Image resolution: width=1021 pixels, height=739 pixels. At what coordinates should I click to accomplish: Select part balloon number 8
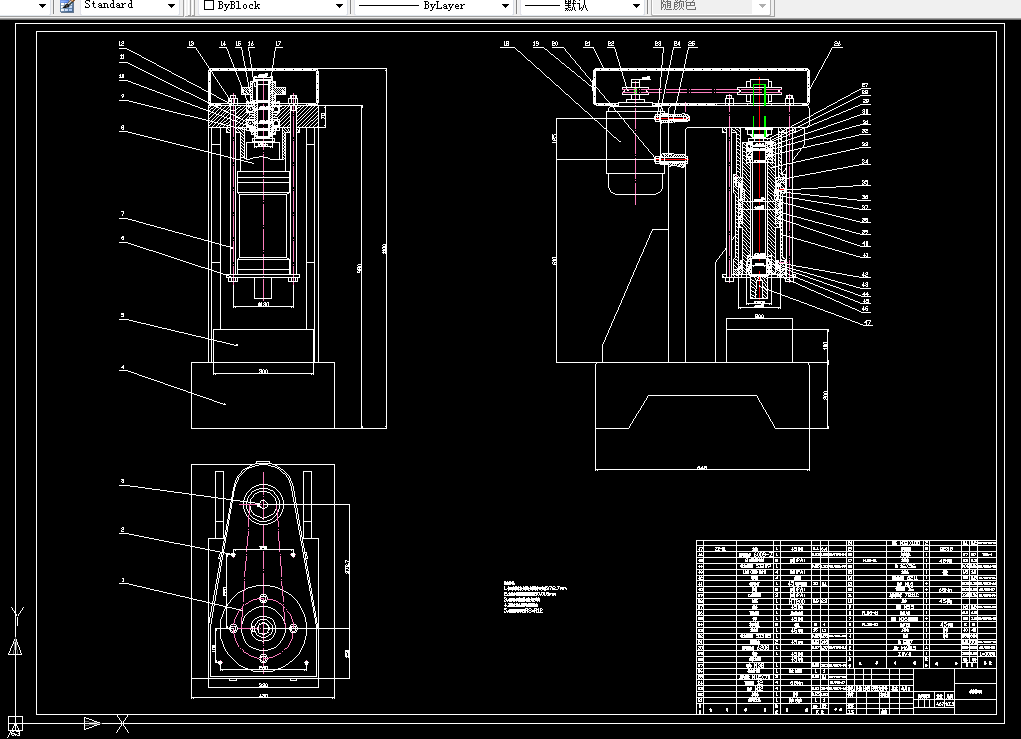click(122, 128)
